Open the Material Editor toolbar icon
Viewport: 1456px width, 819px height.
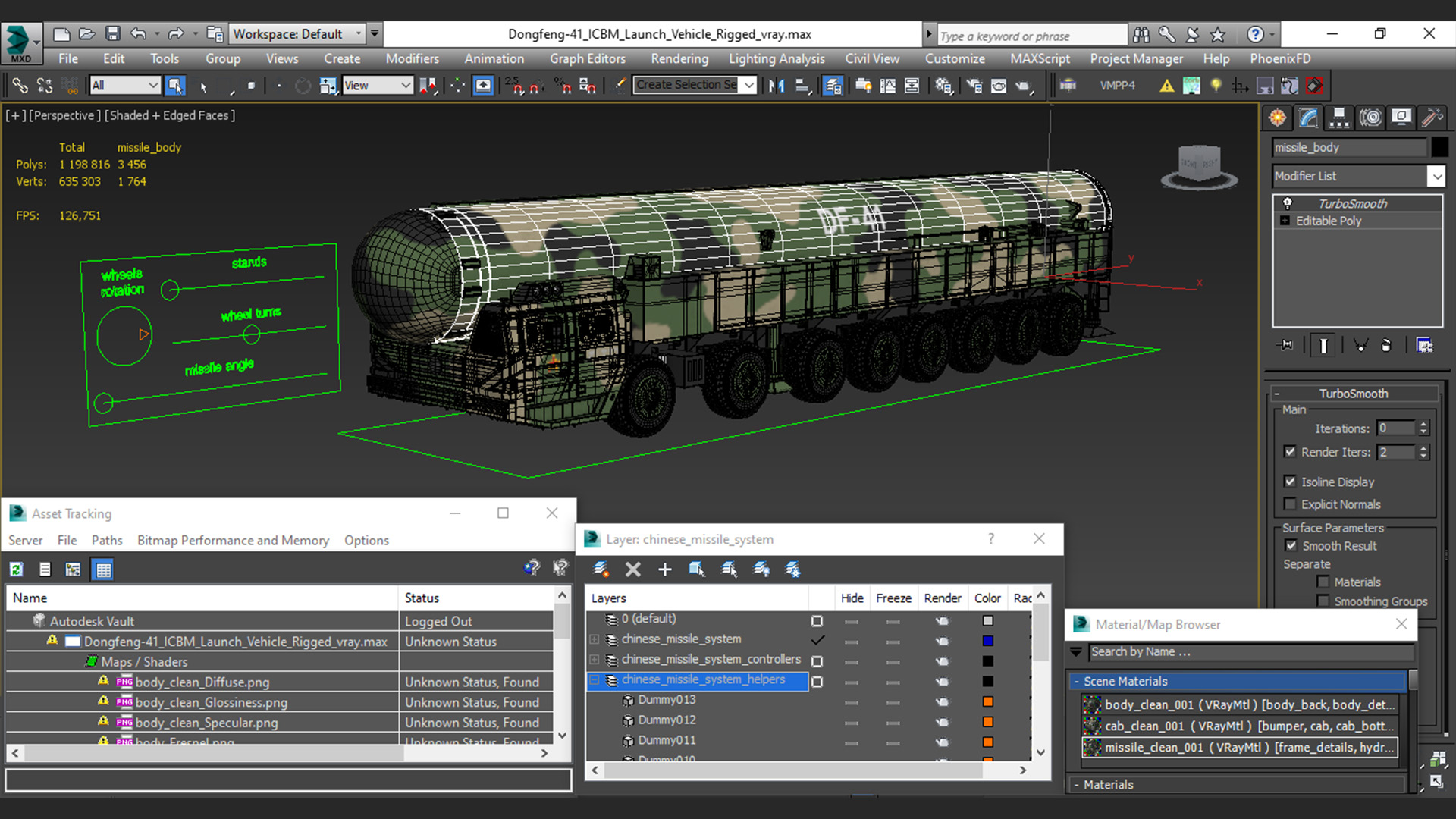[x=943, y=86]
